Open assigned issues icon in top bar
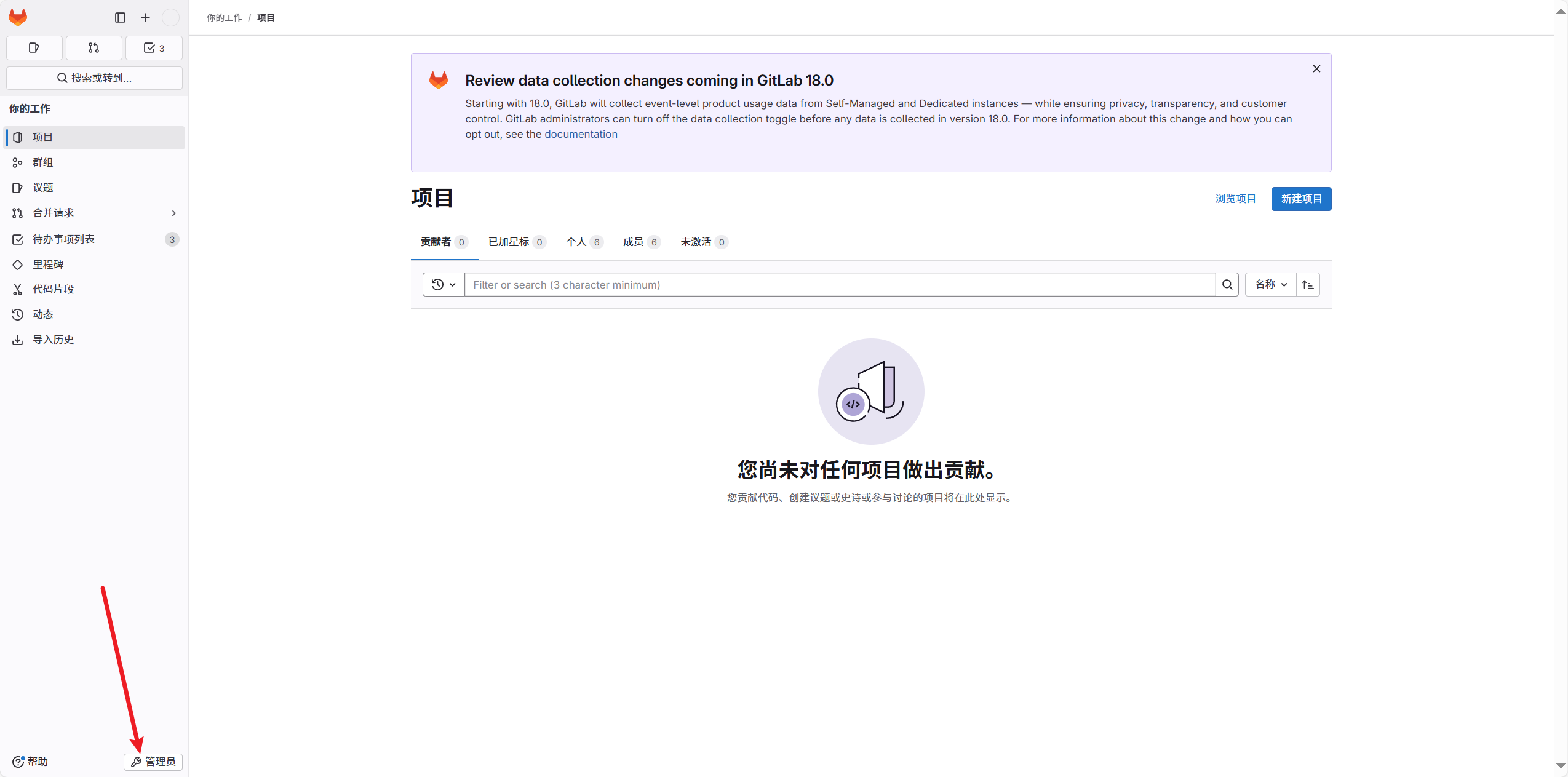The height and width of the screenshot is (777, 1568). [34, 47]
